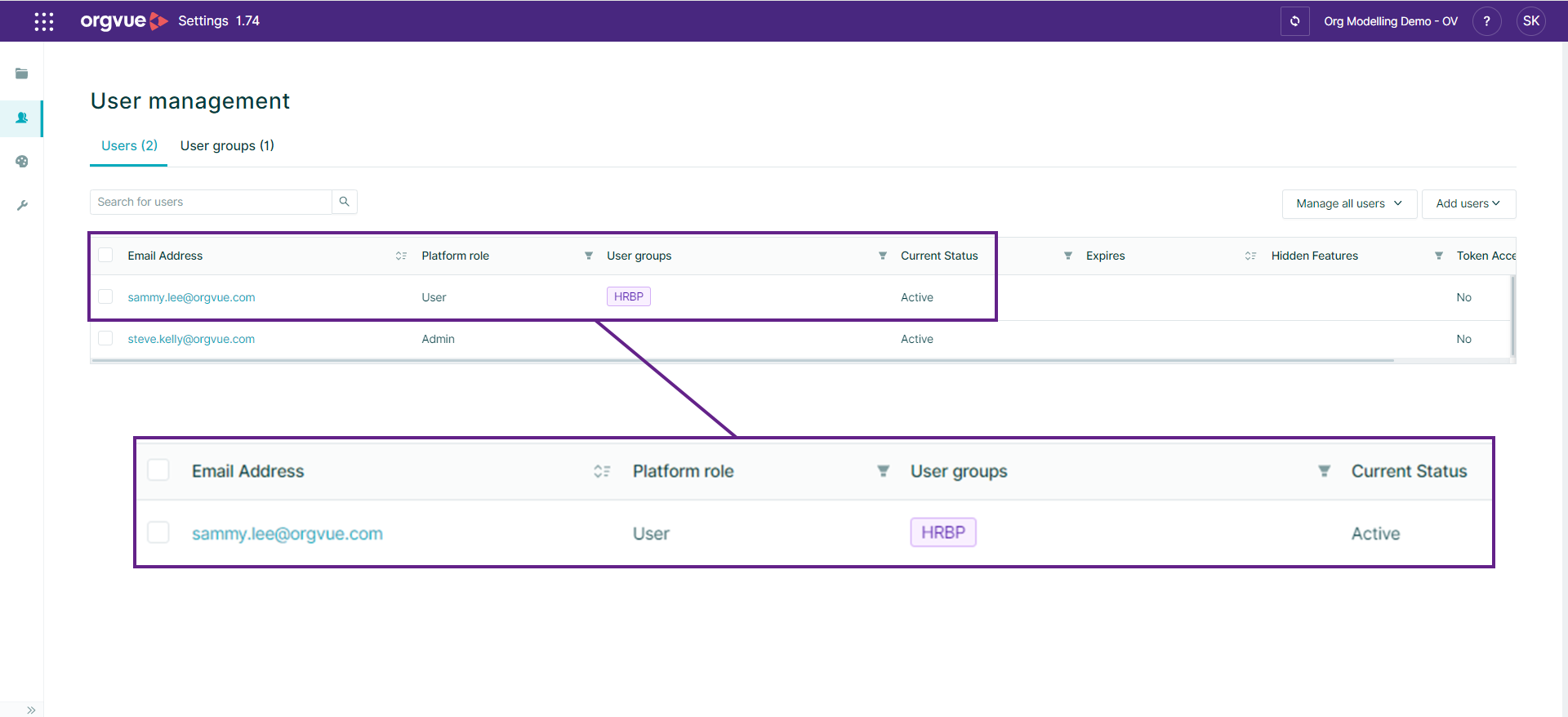Click the search magnifier icon
1568x717 pixels.
(345, 202)
